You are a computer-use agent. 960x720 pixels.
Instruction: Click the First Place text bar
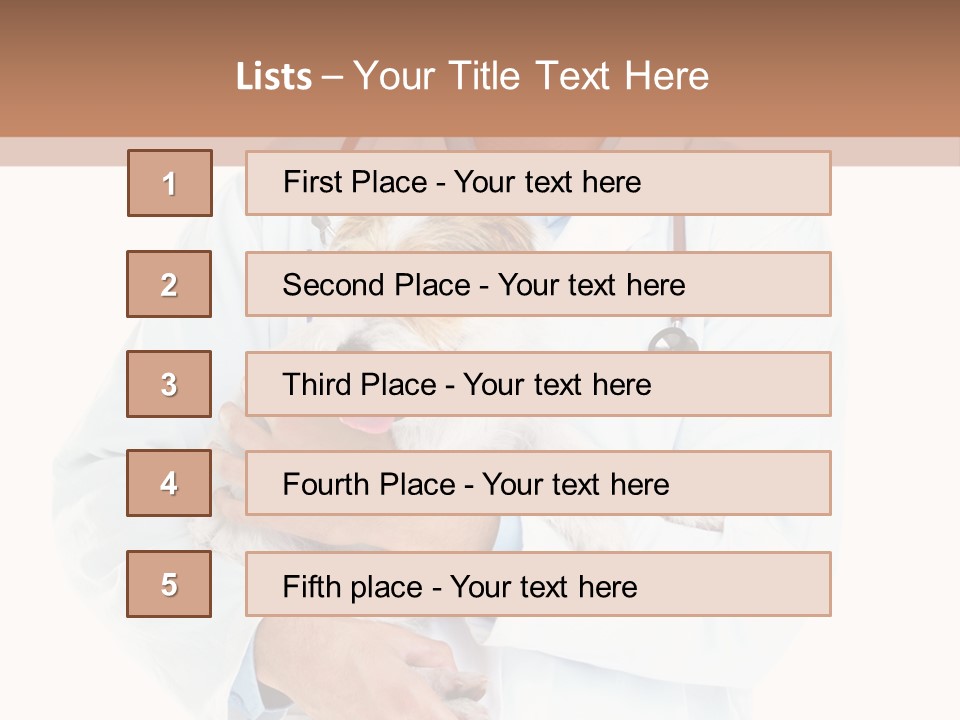pos(538,183)
